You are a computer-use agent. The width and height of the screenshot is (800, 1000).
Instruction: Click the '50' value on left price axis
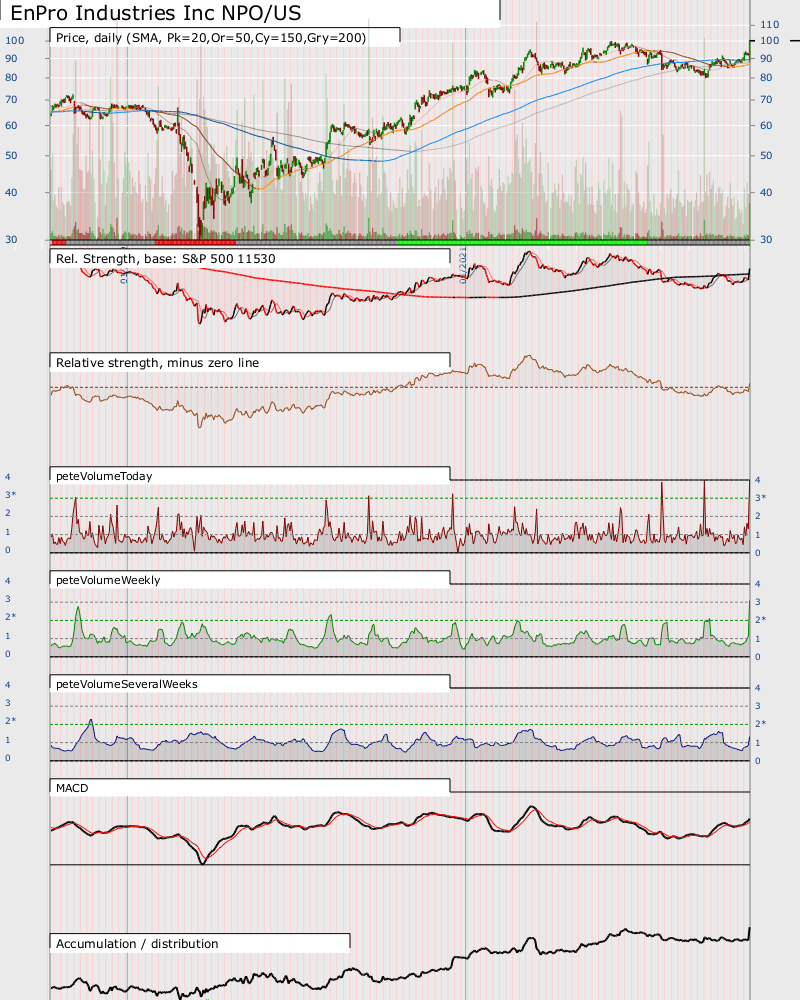pos(11,156)
